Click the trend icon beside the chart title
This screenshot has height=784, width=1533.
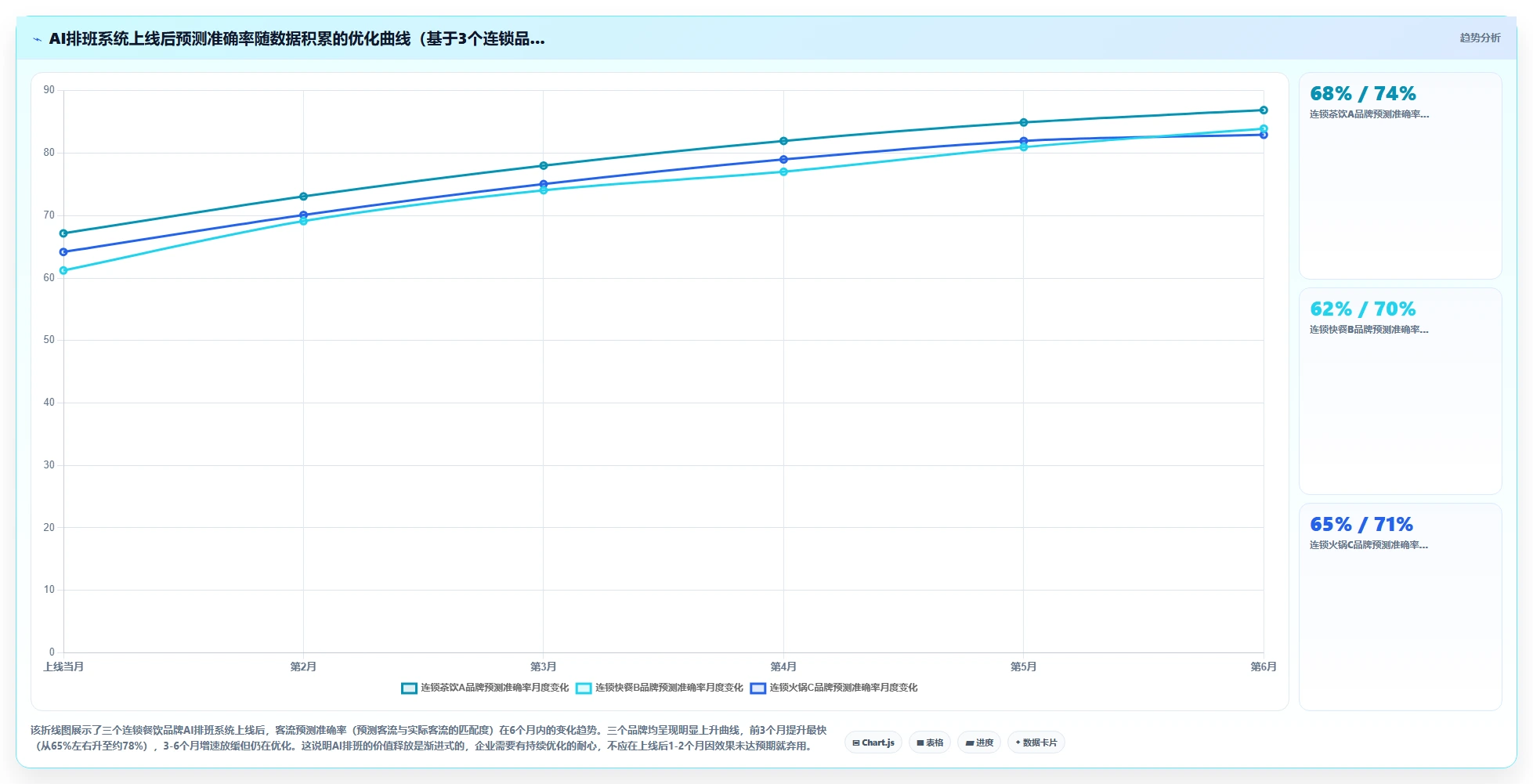37,39
